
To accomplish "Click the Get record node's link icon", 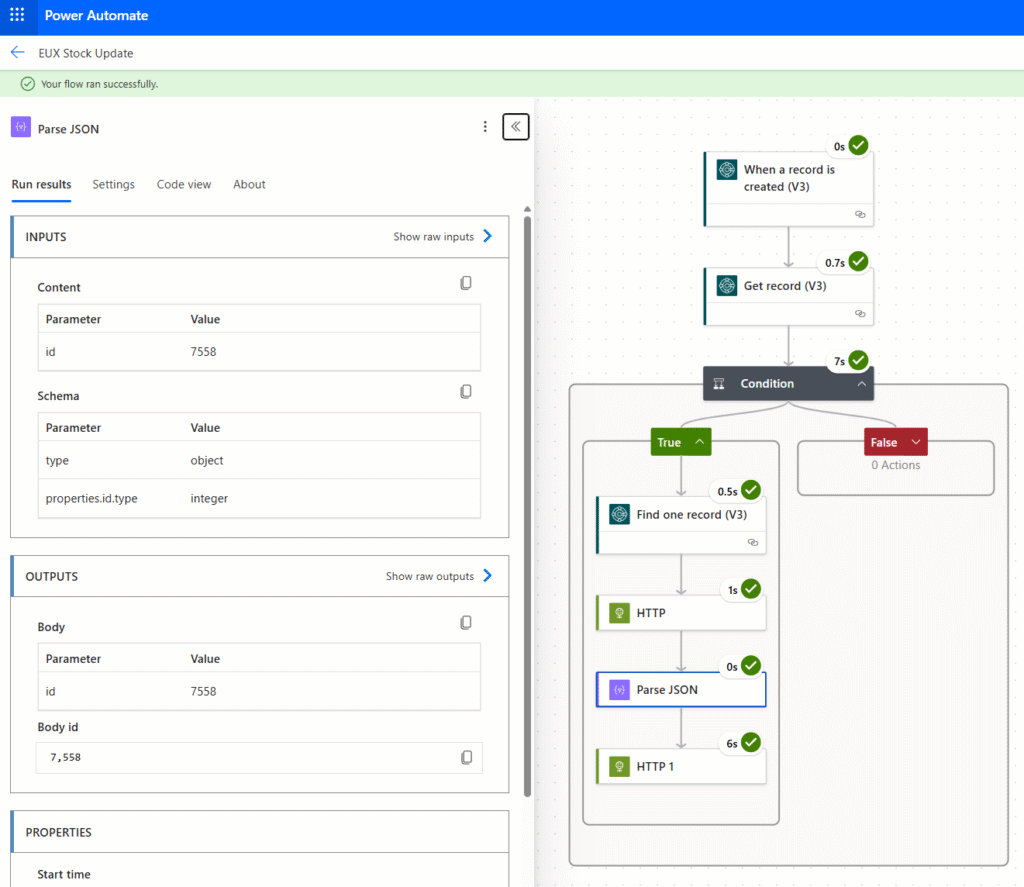I will point(860,314).
